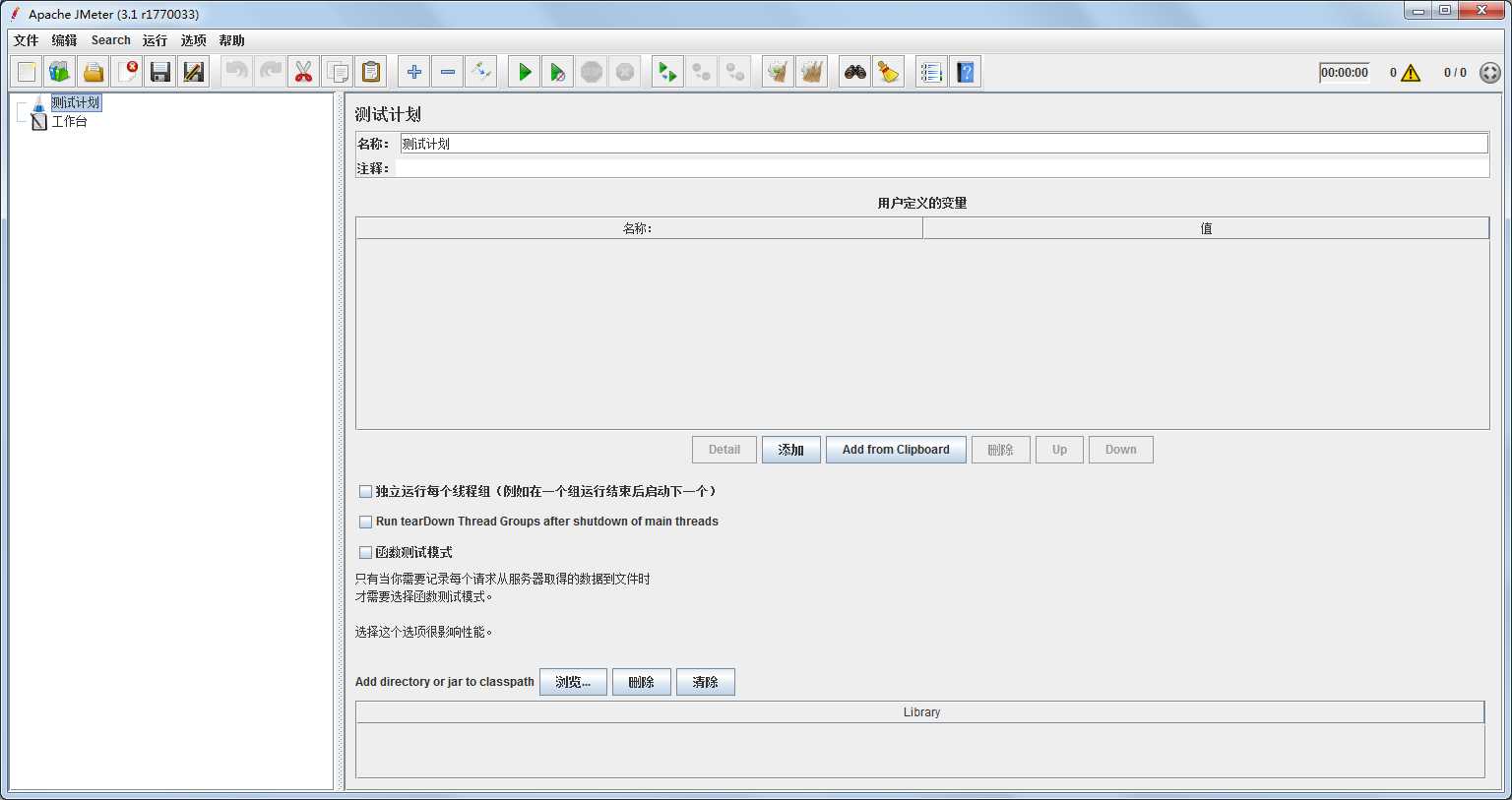Screen dimensions: 1512x800
Task: Click the Clear All brooms icon
Action: point(812,72)
